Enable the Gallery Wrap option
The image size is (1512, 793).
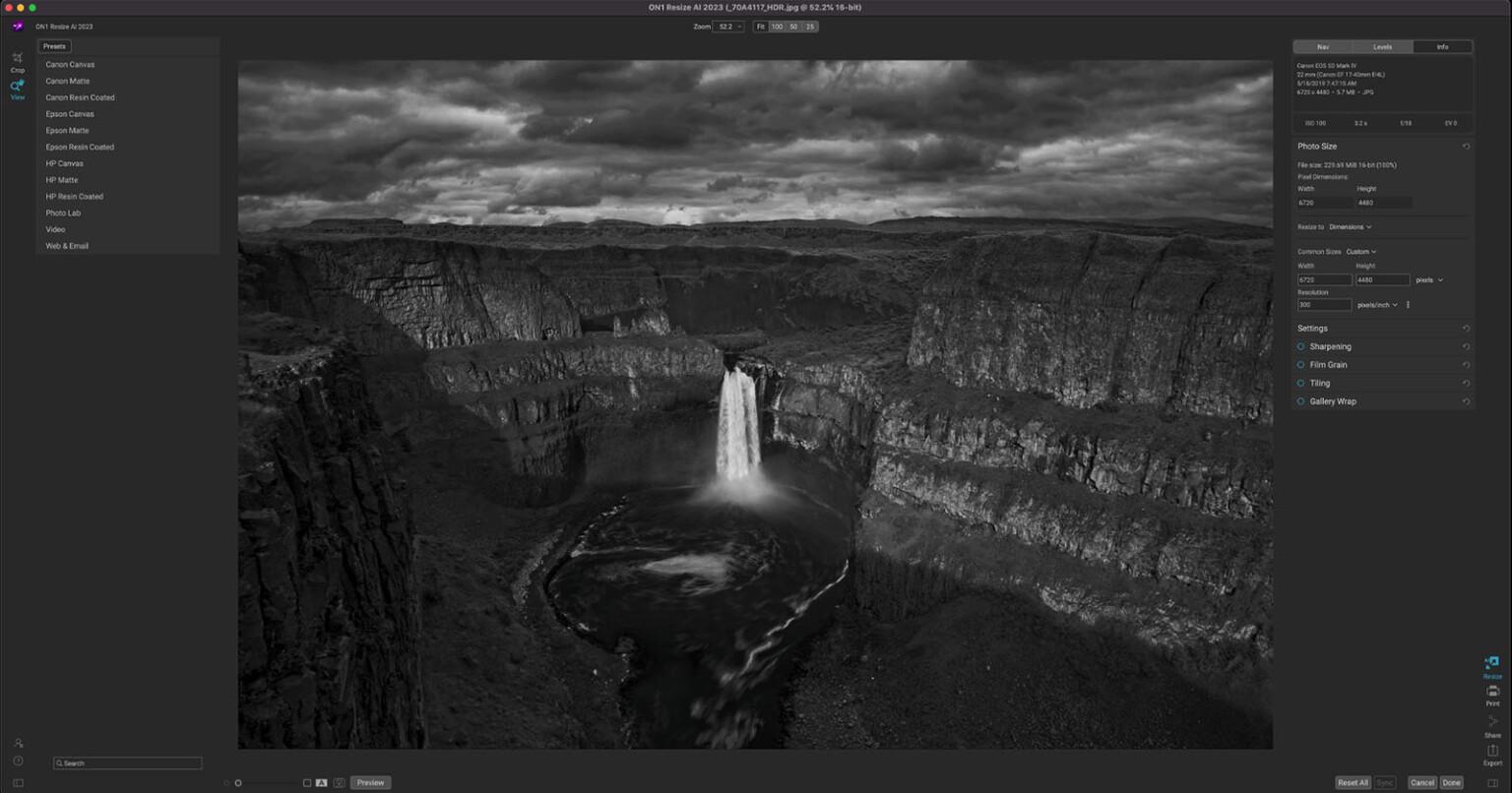[x=1301, y=401]
